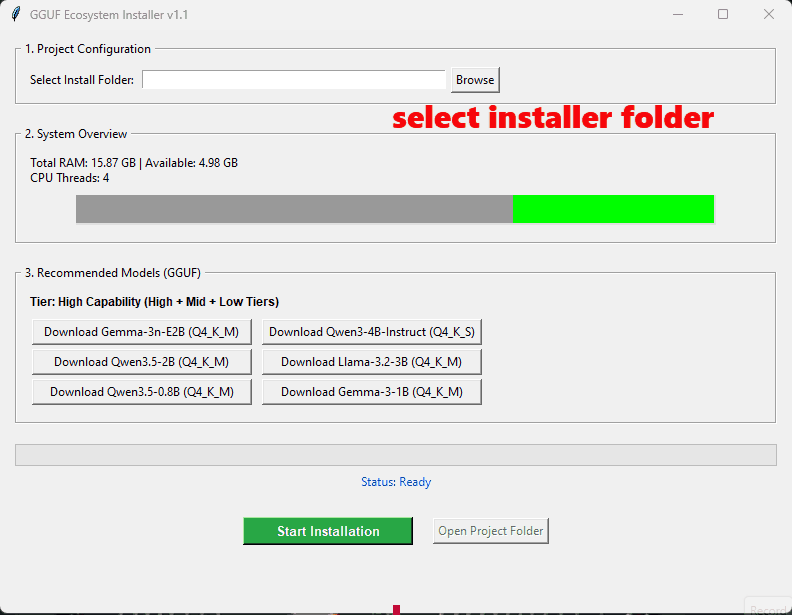Download the Qwen3-4B-Instruct (Q4_K_S) model
The height and width of the screenshot is (615, 792).
pyautogui.click(x=372, y=332)
